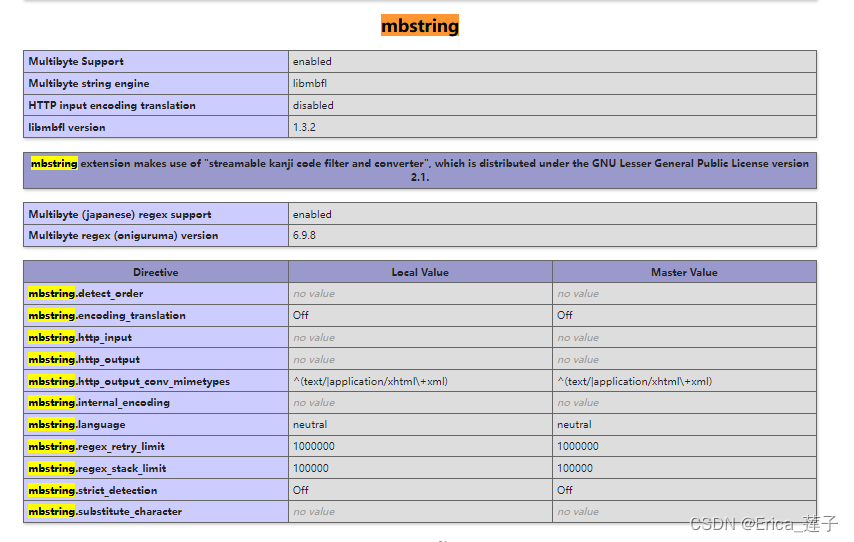Click master value 'neutral' for language
This screenshot has height=542, width=854.
(574, 424)
